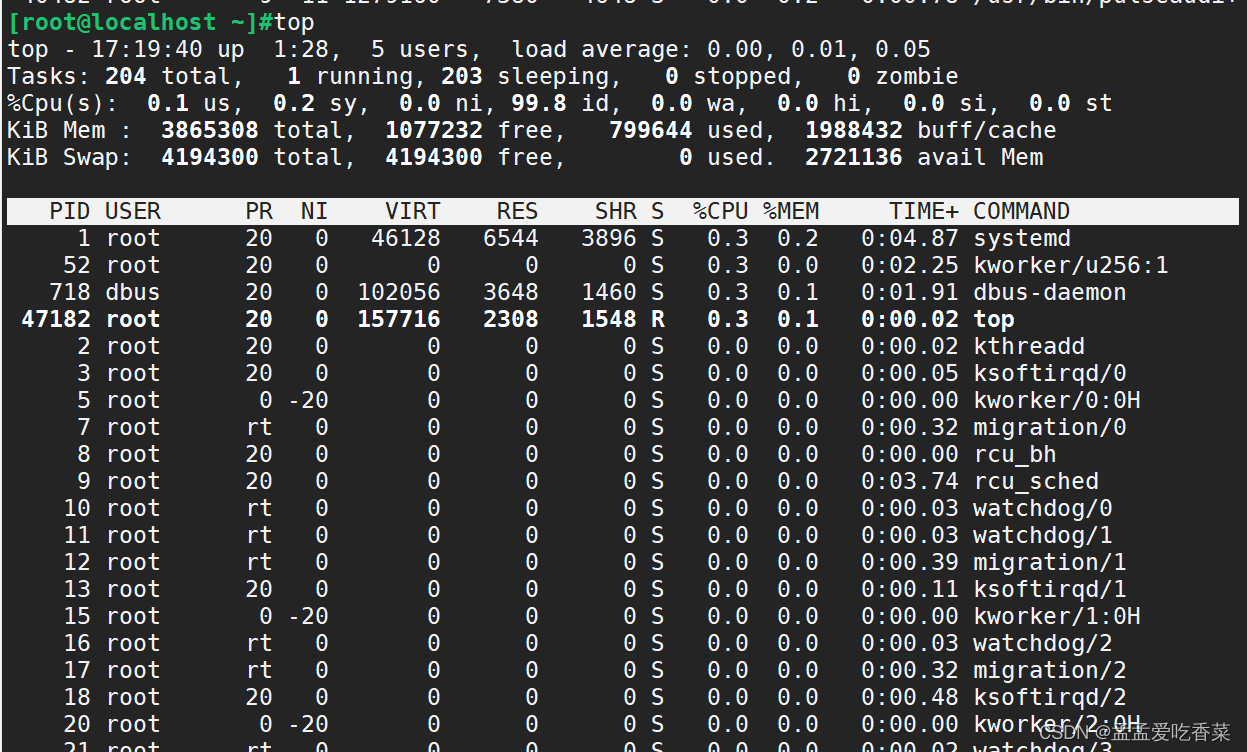Click the USER column header
The width and height of the screenshot is (1247, 752).
click(133, 211)
